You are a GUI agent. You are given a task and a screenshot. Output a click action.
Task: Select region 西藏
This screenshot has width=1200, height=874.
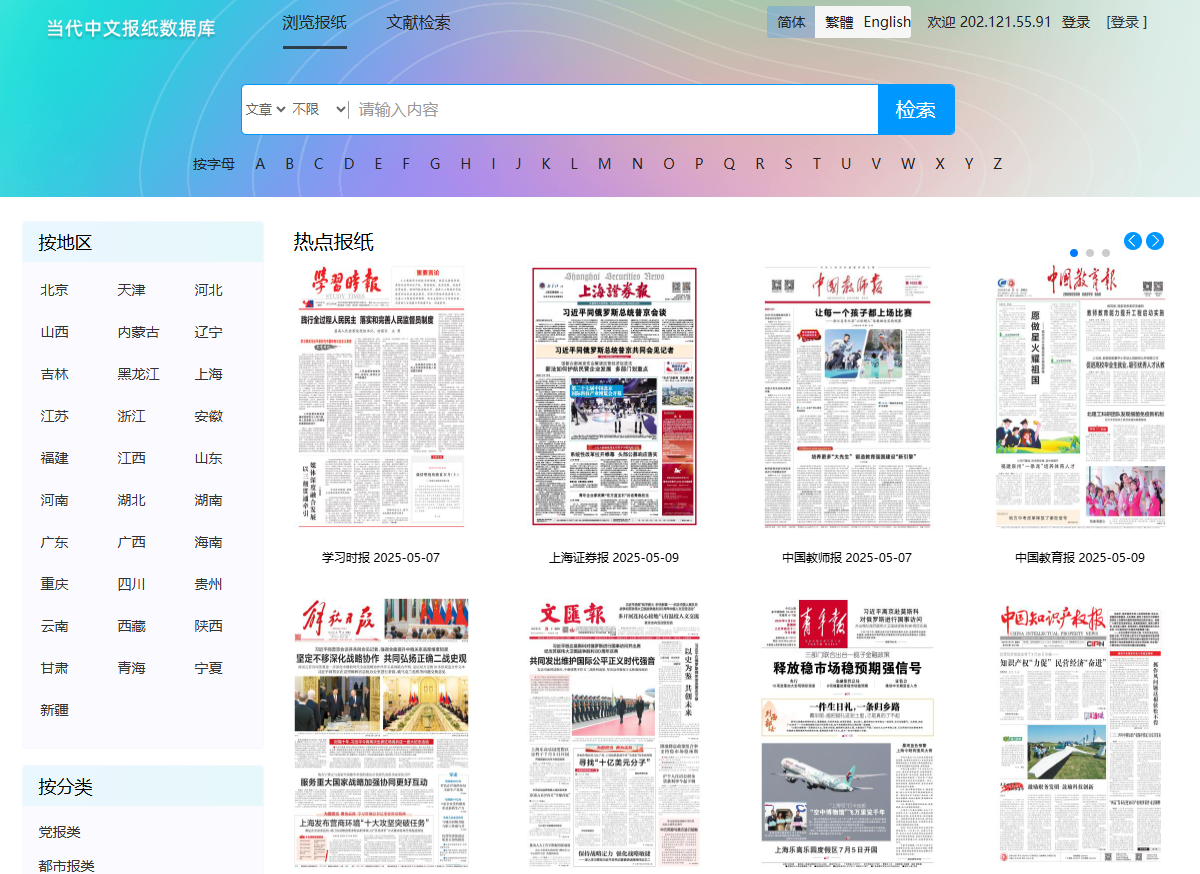pyautogui.click(x=131, y=626)
